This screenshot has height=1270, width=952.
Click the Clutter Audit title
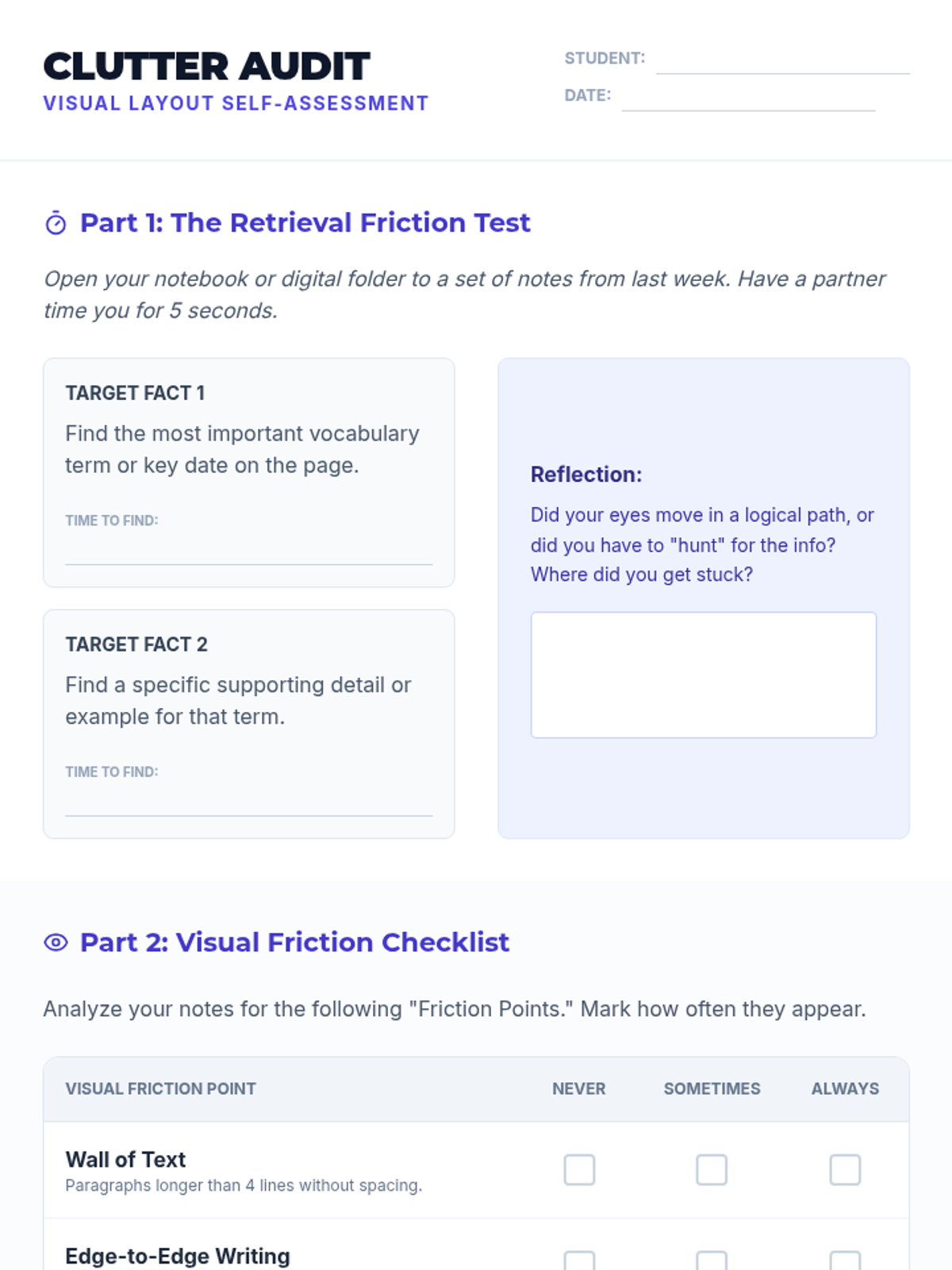(x=206, y=67)
